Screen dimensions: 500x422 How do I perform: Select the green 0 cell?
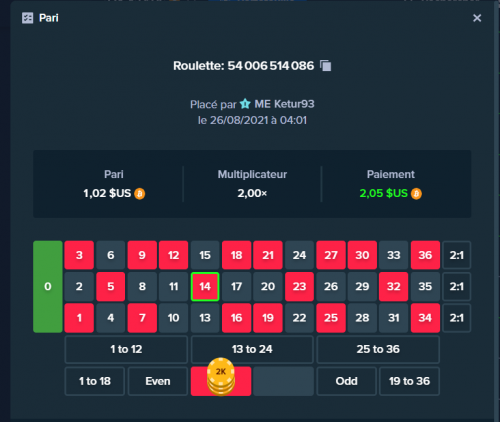click(x=48, y=287)
